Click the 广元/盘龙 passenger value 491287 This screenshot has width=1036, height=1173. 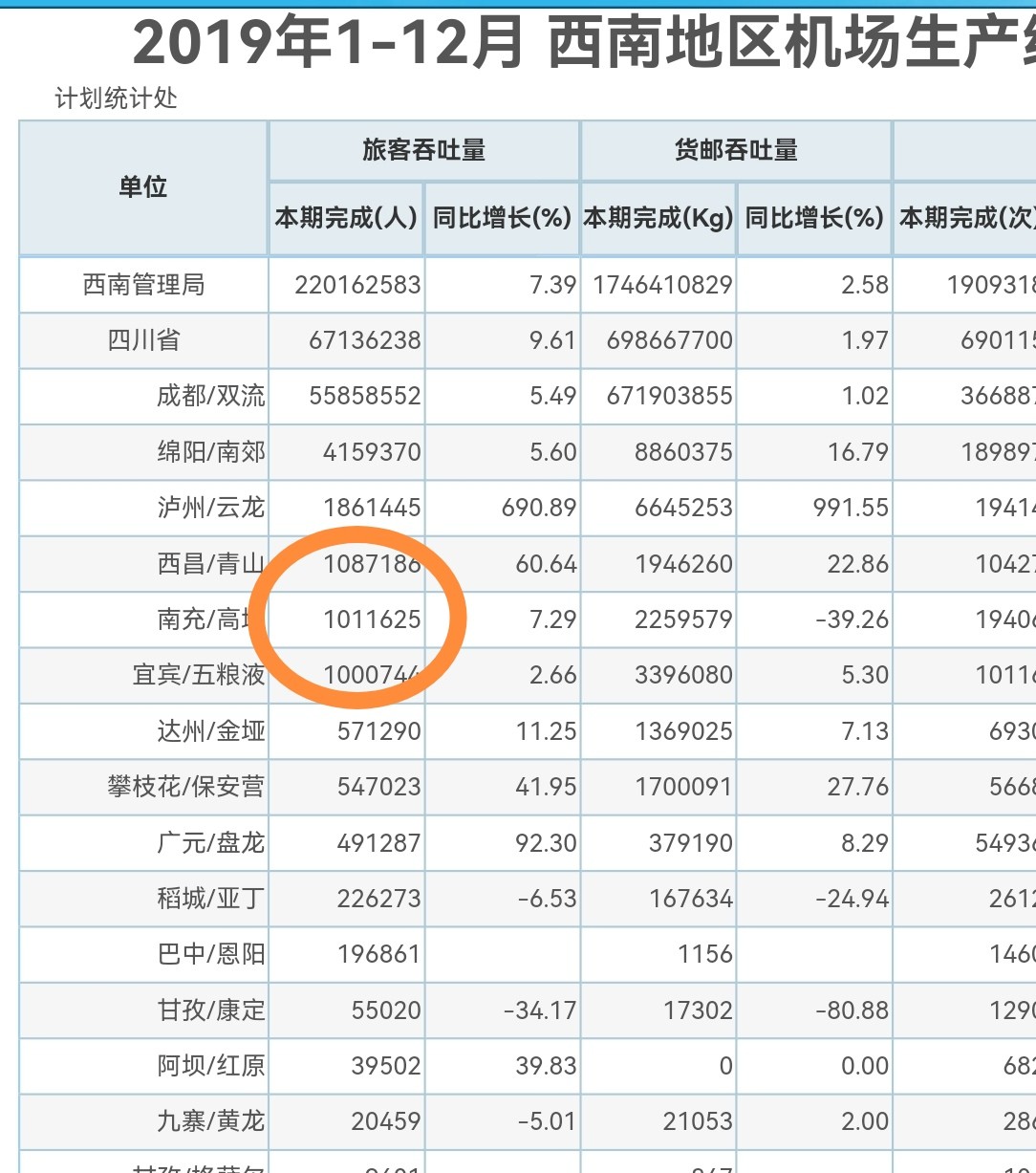point(378,843)
